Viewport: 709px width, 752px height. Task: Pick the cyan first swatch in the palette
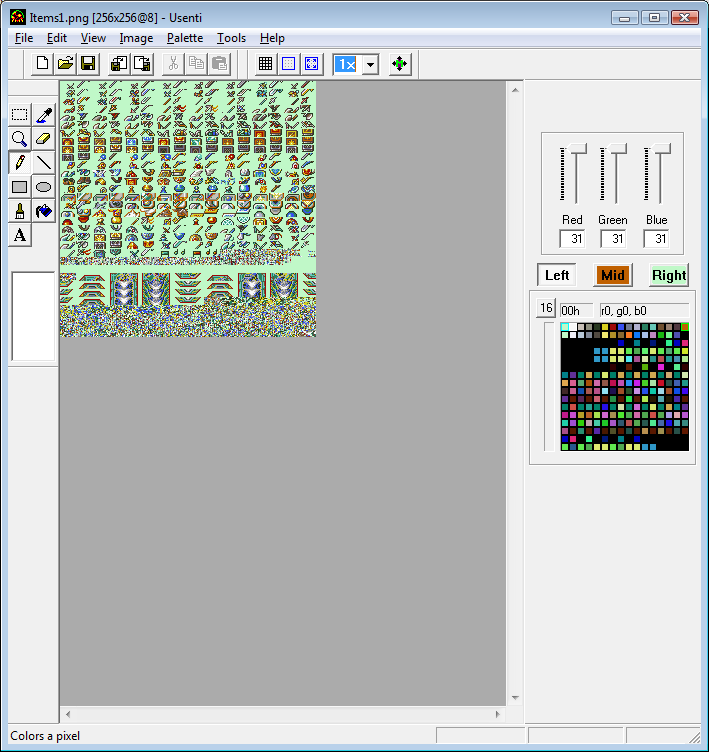(x=565, y=327)
